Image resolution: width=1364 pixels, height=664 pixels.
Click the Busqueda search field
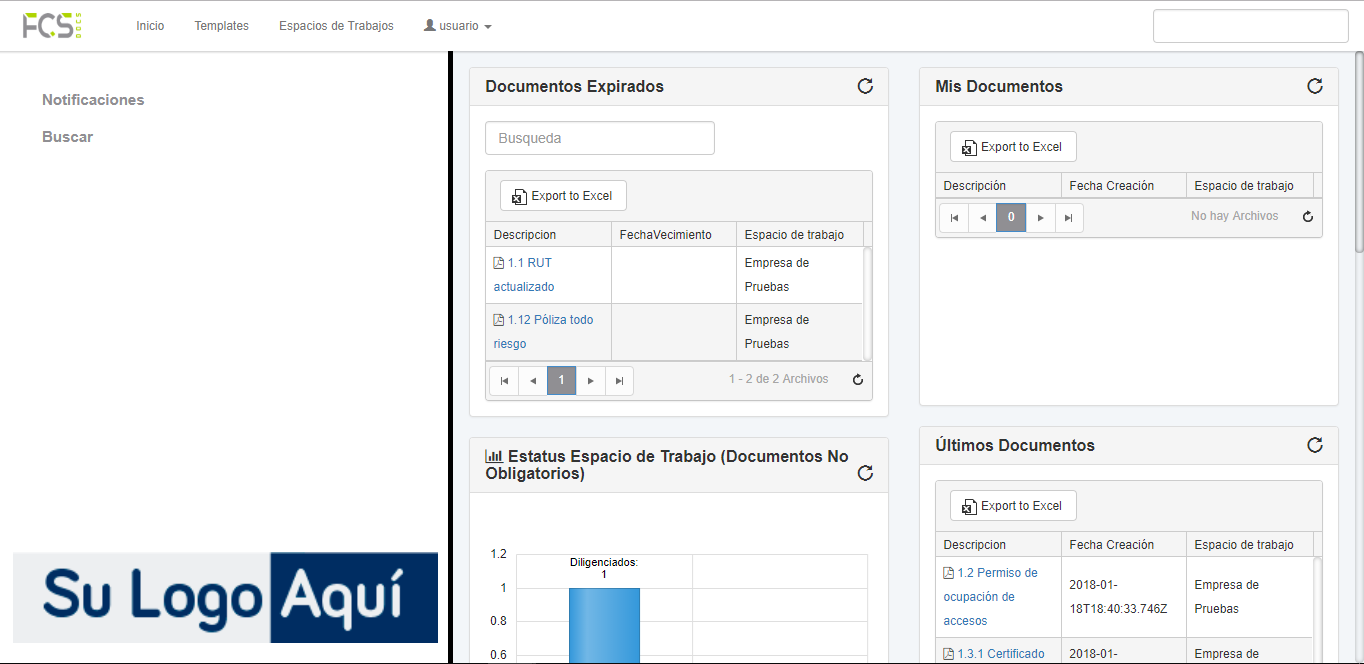click(x=599, y=138)
